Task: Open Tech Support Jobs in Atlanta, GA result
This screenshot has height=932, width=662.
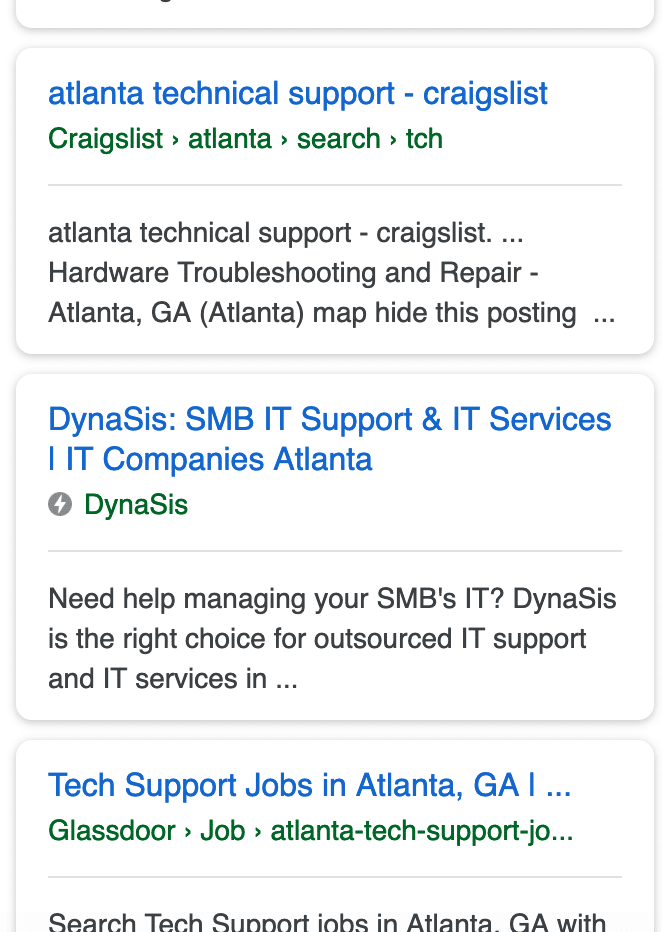Action: 310,785
